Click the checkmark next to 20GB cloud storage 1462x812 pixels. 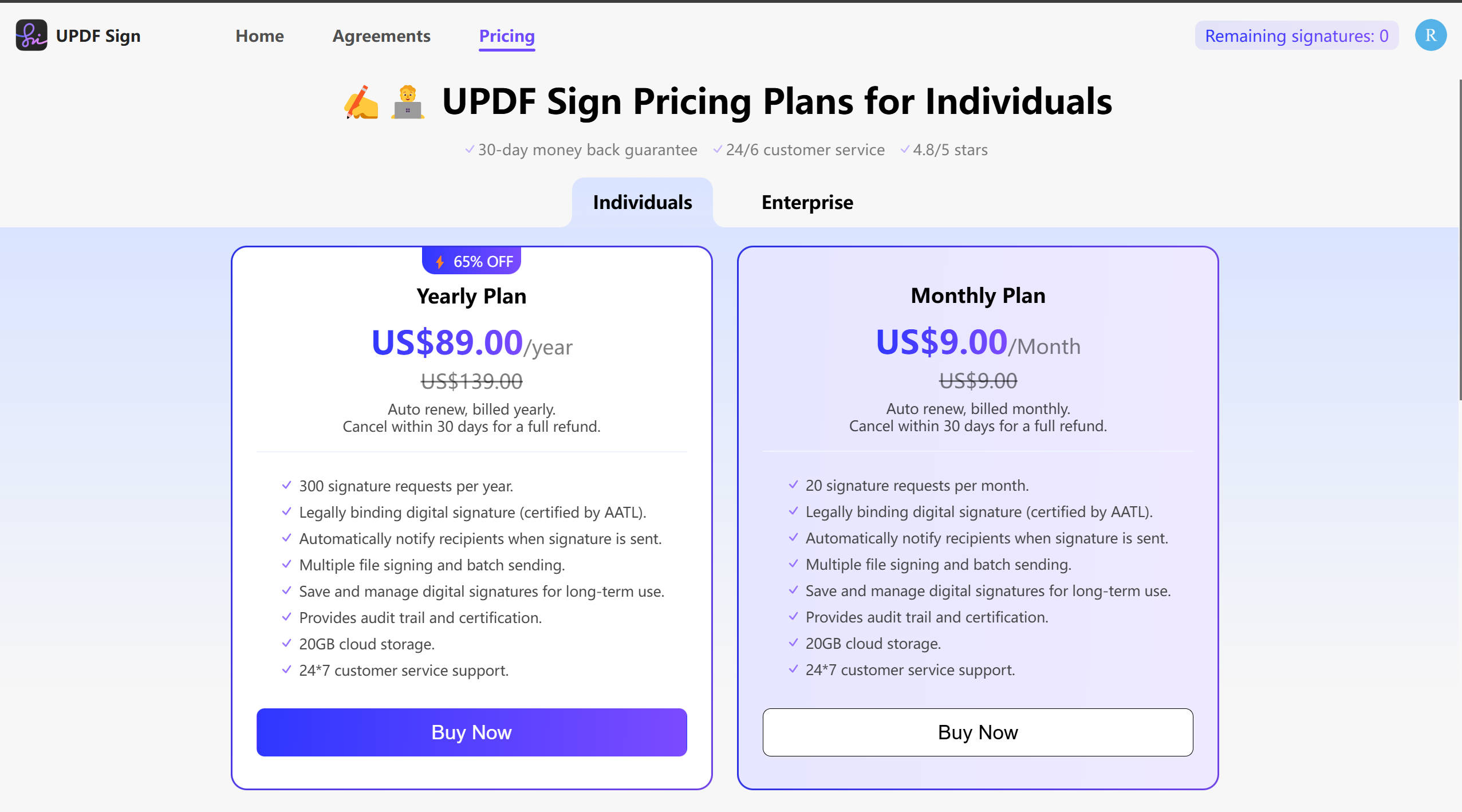pos(286,644)
